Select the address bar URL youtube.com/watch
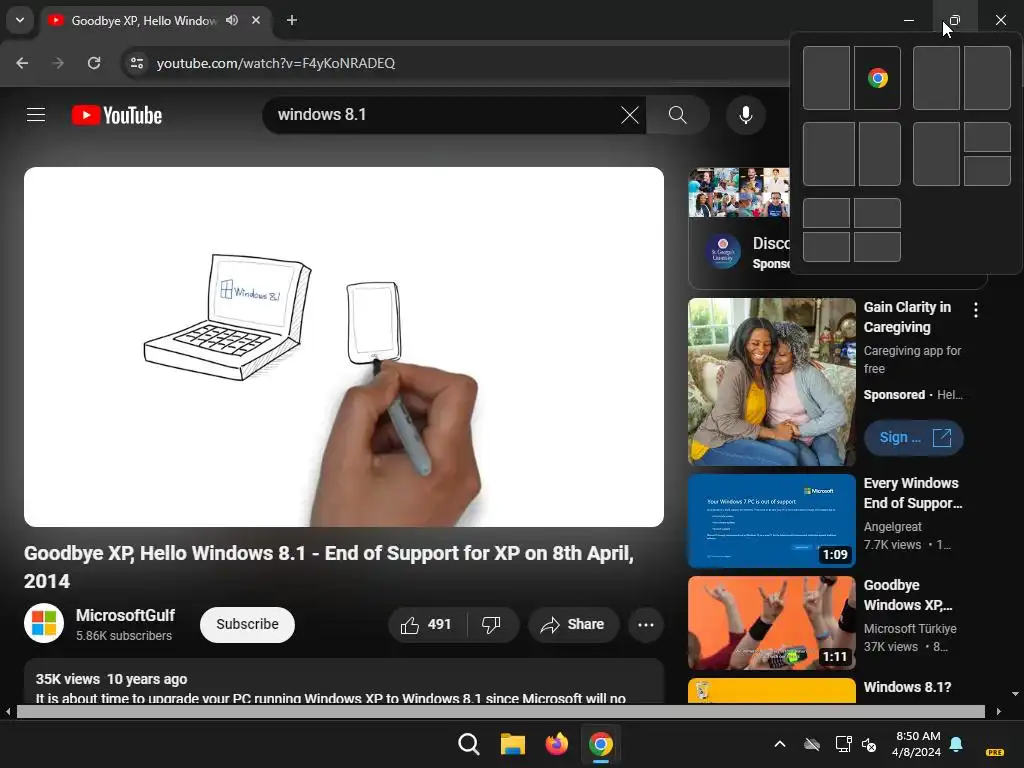 (x=276, y=63)
